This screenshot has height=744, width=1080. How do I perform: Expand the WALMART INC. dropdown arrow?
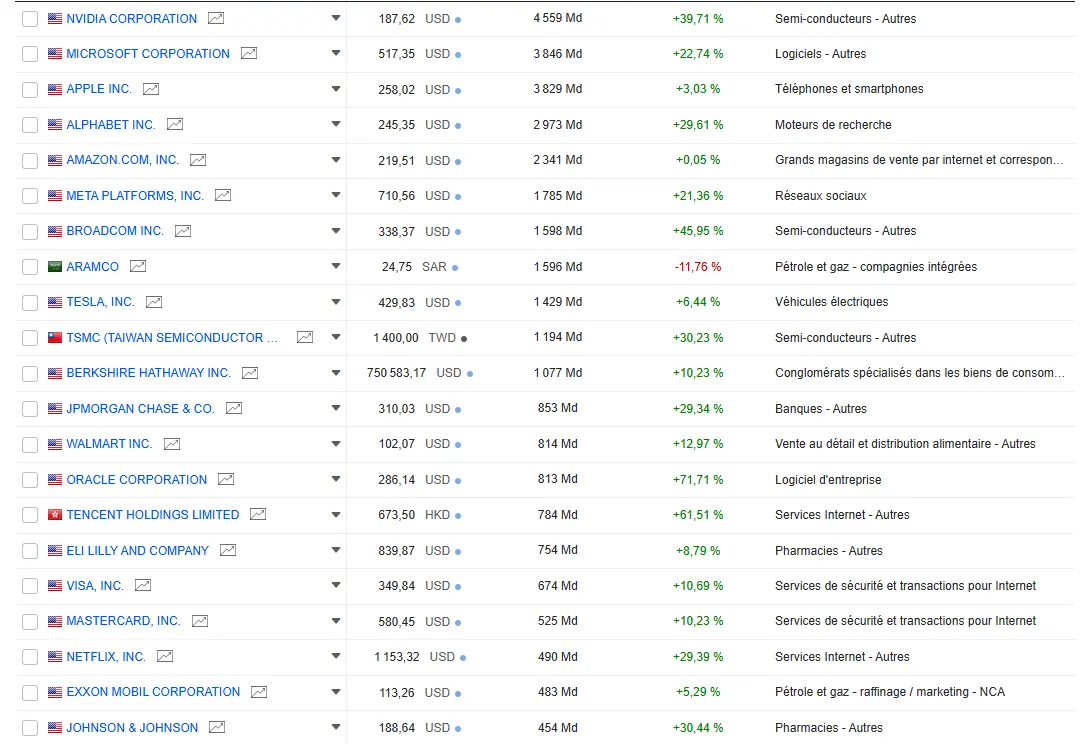tap(336, 443)
